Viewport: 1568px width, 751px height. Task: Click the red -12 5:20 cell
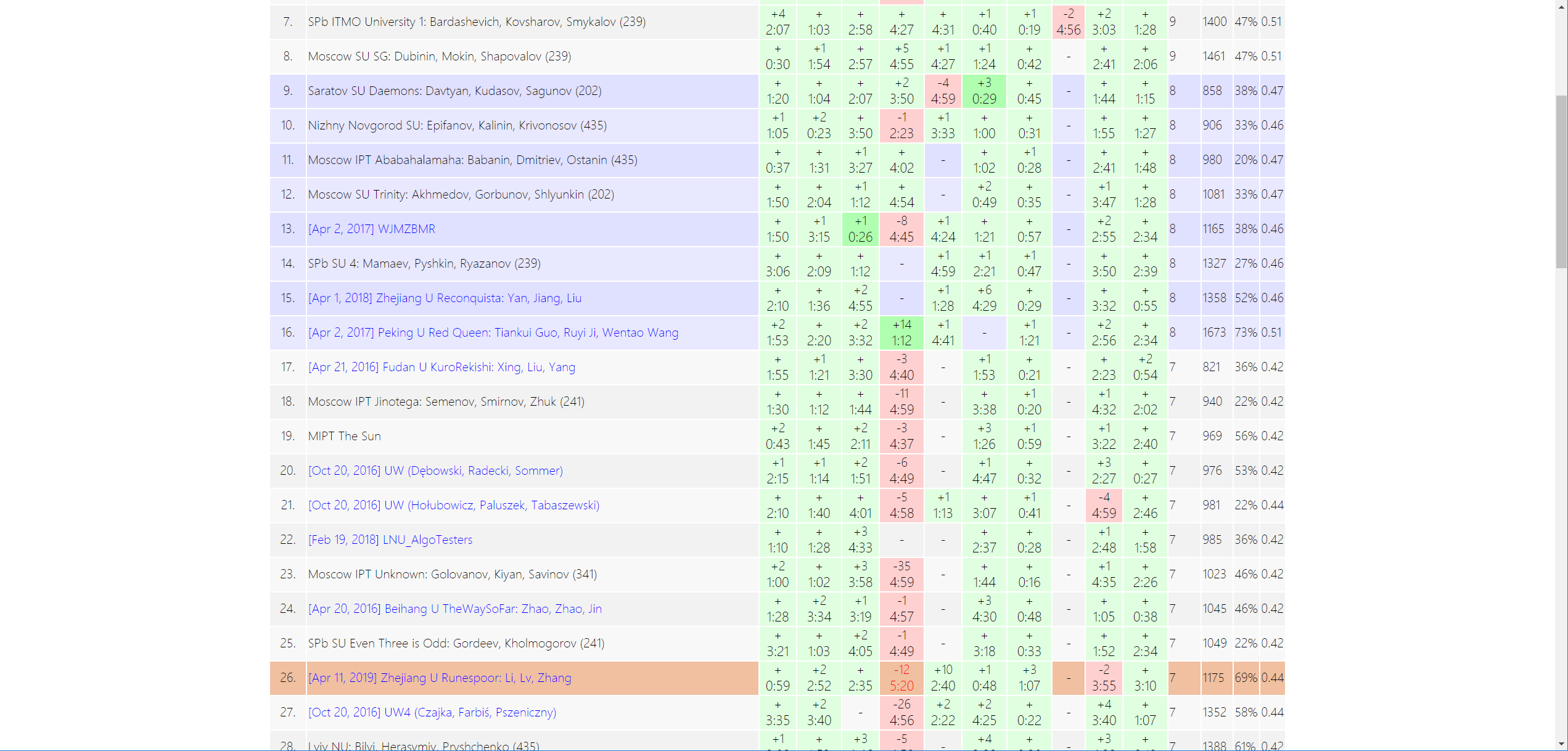pyautogui.click(x=901, y=678)
